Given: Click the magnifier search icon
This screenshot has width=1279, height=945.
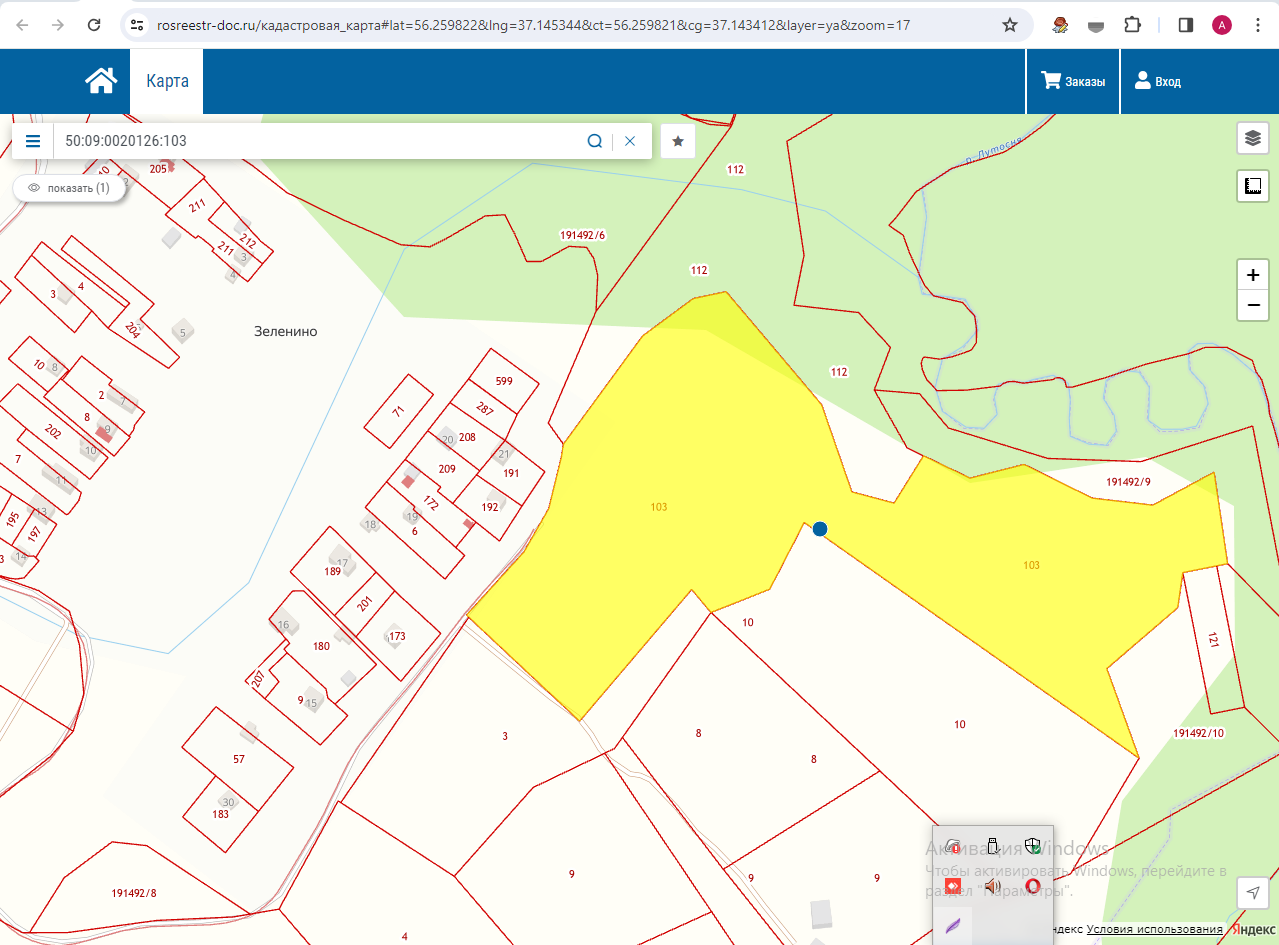Looking at the screenshot, I should pyautogui.click(x=594, y=141).
